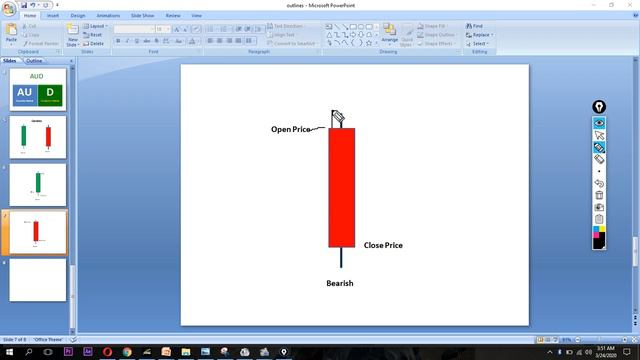The width and height of the screenshot is (640, 360).
Task: Open the font color picker
Action: (x=192, y=41)
